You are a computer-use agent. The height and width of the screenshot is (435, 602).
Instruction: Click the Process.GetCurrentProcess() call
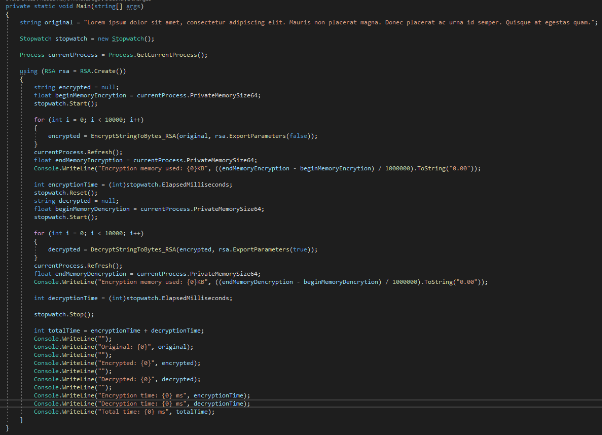point(158,55)
